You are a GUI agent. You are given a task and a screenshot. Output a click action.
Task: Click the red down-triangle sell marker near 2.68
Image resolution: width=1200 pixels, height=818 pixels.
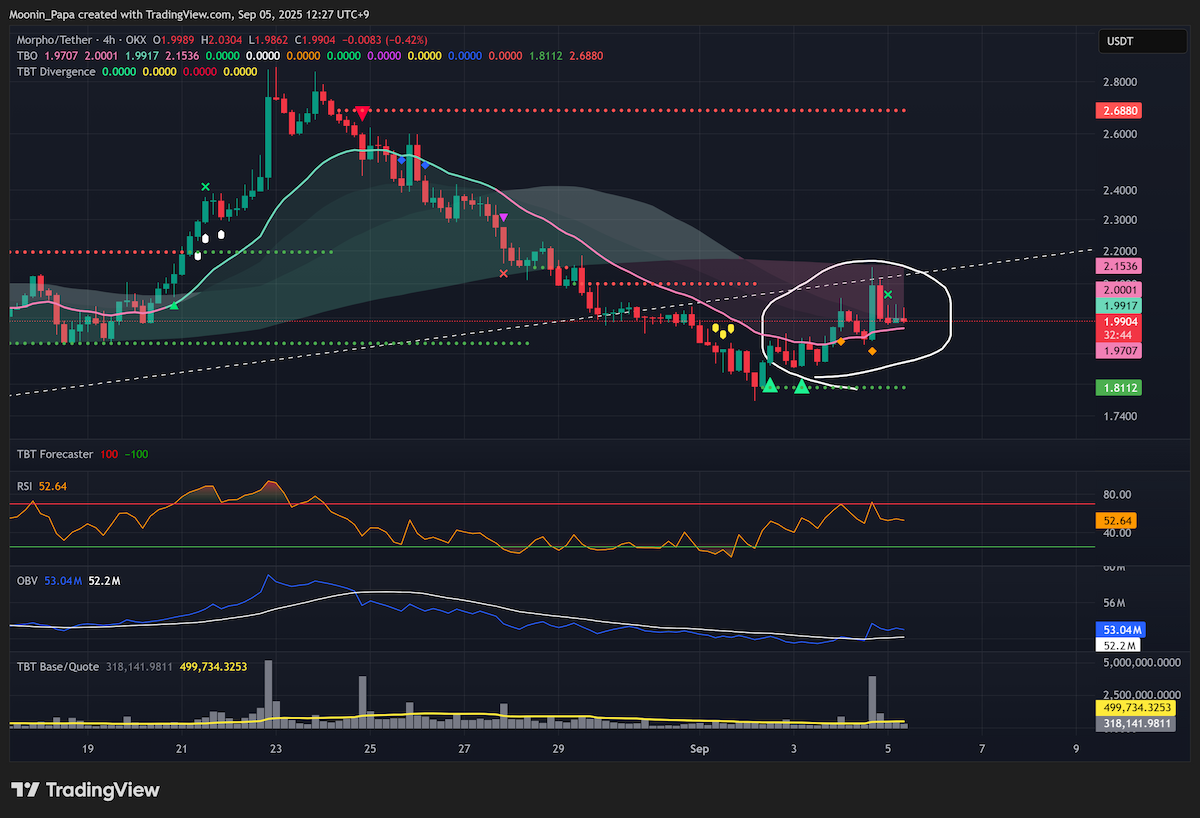point(361,113)
